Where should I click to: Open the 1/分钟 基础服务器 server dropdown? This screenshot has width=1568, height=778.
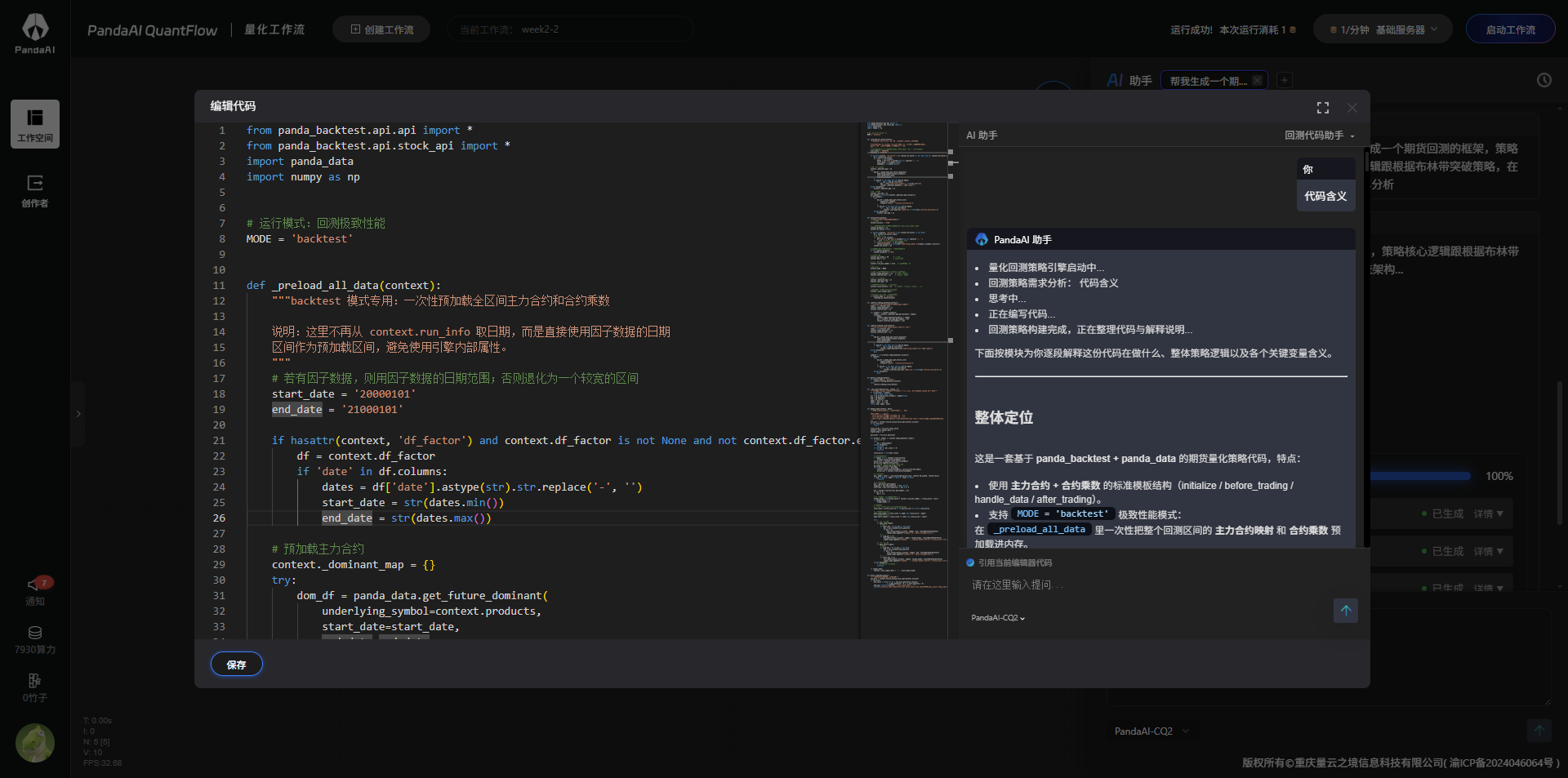point(1383,29)
